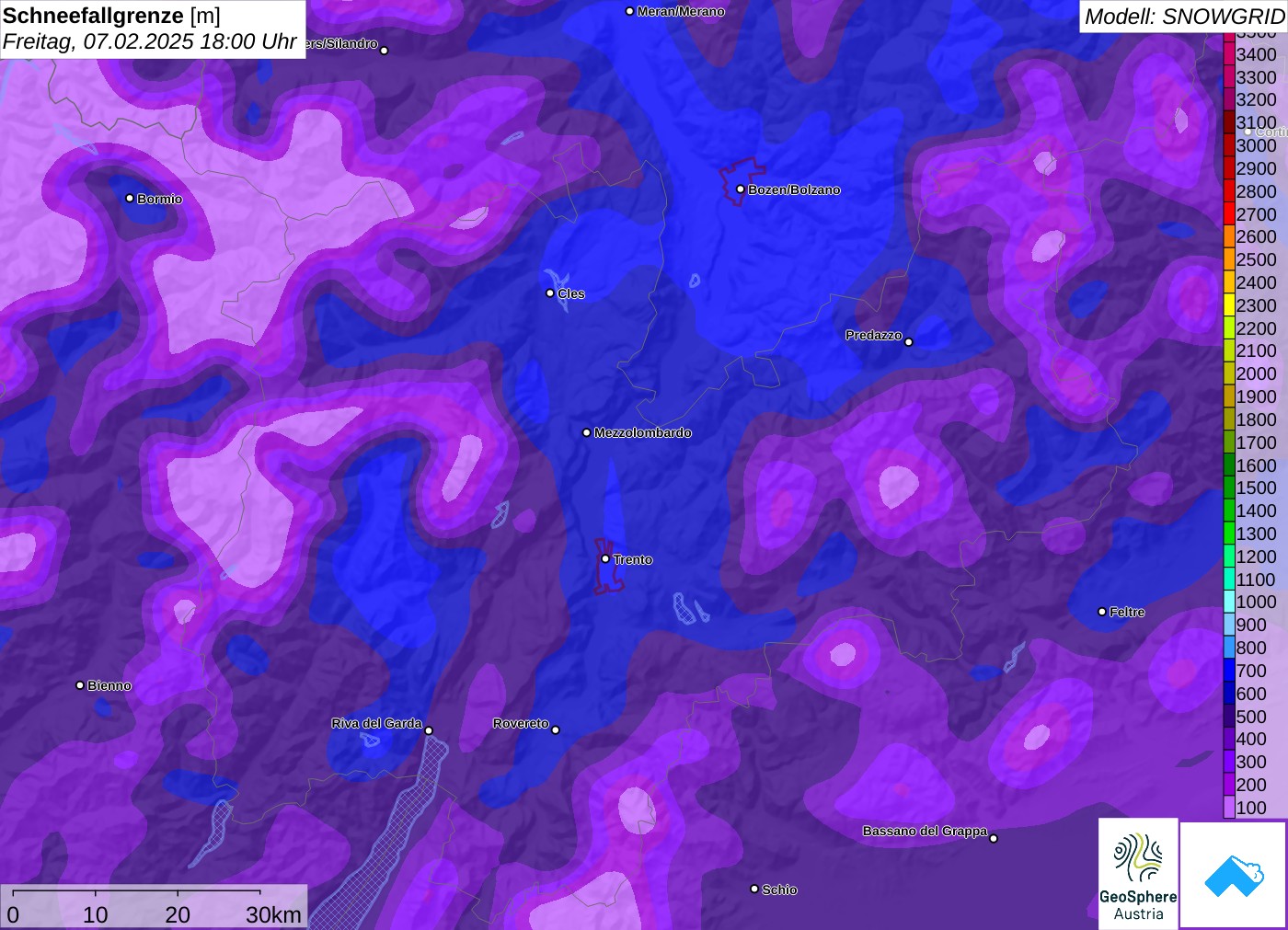Image resolution: width=1288 pixels, height=930 pixels.
Task: Click the '3400' legend value
Action: (1257, 54)
